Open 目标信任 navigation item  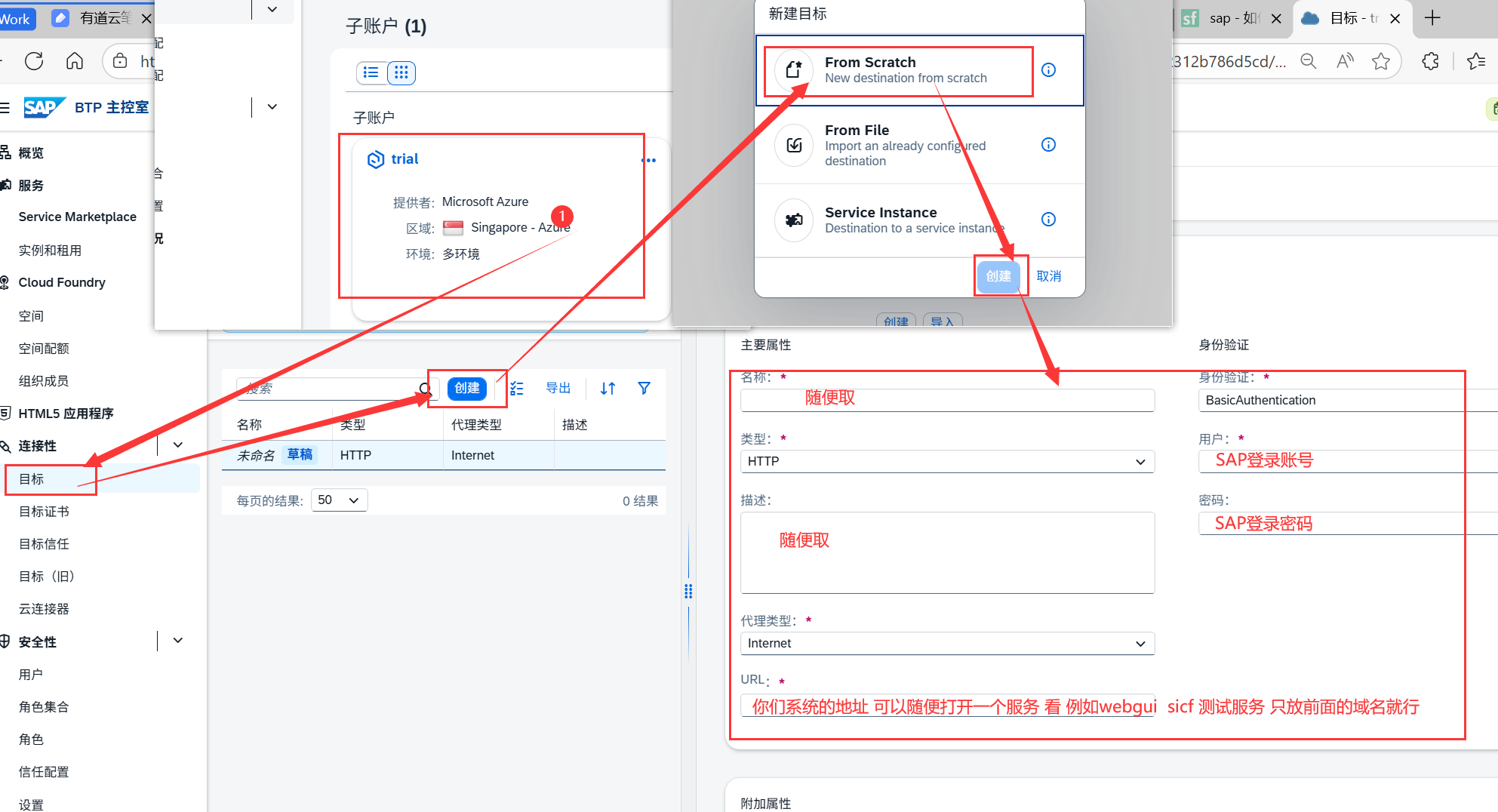(44, 544)
